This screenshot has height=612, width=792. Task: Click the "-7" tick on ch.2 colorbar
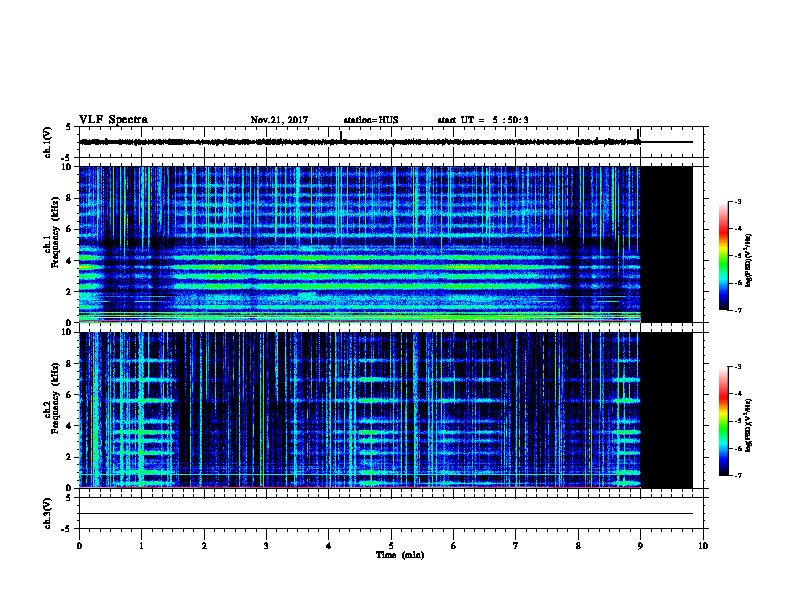click(737, 475)
